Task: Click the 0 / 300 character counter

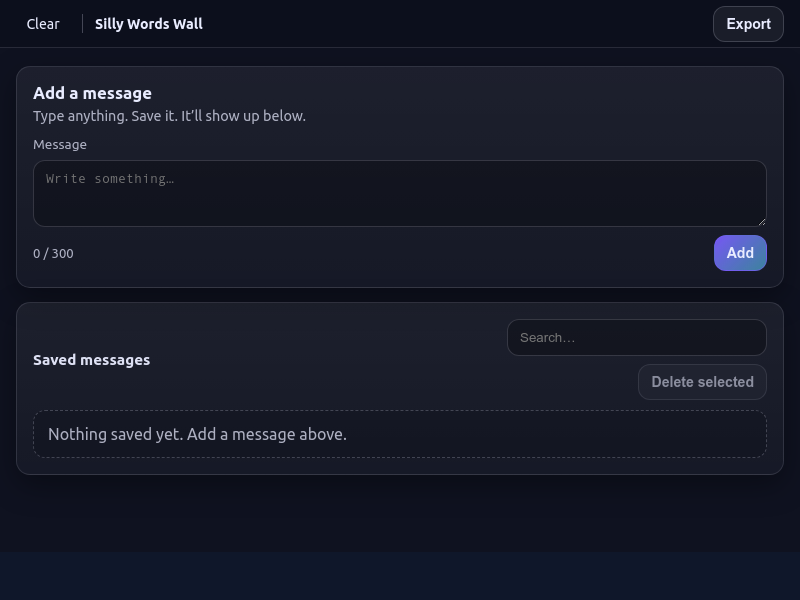Action: [x=53, y=254]
